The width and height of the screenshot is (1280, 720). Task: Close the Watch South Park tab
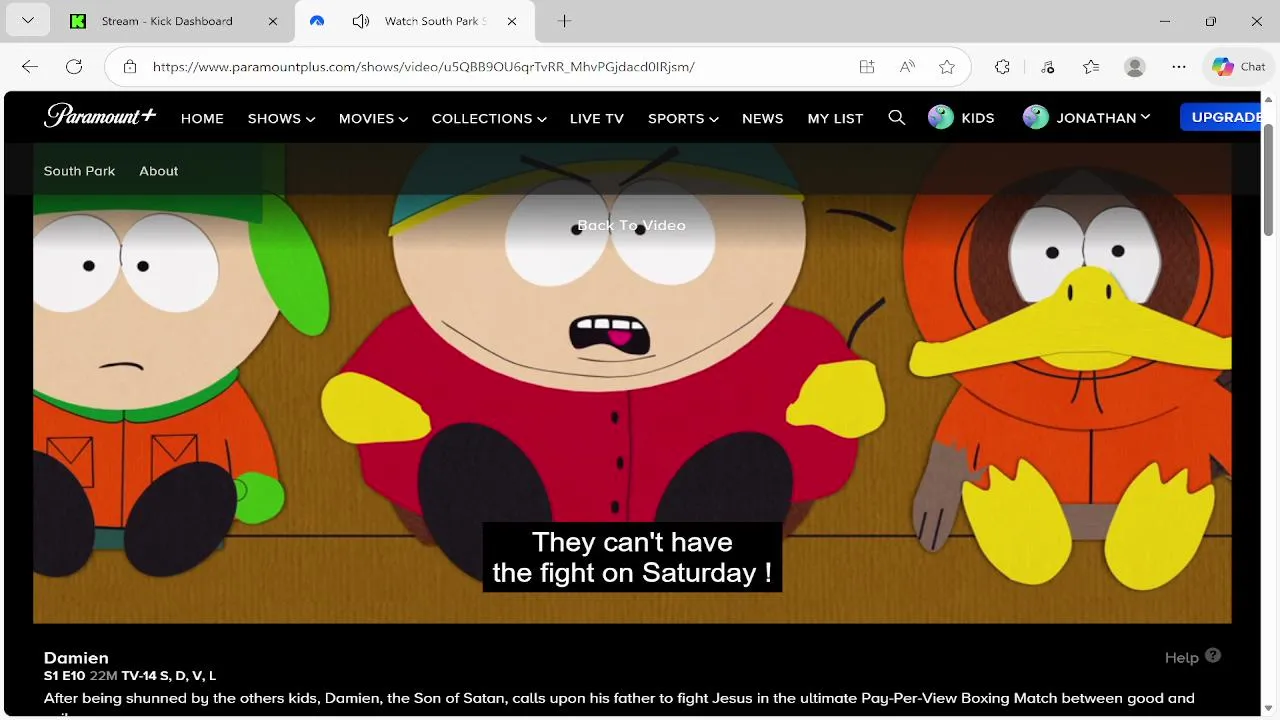click(512, 21)
